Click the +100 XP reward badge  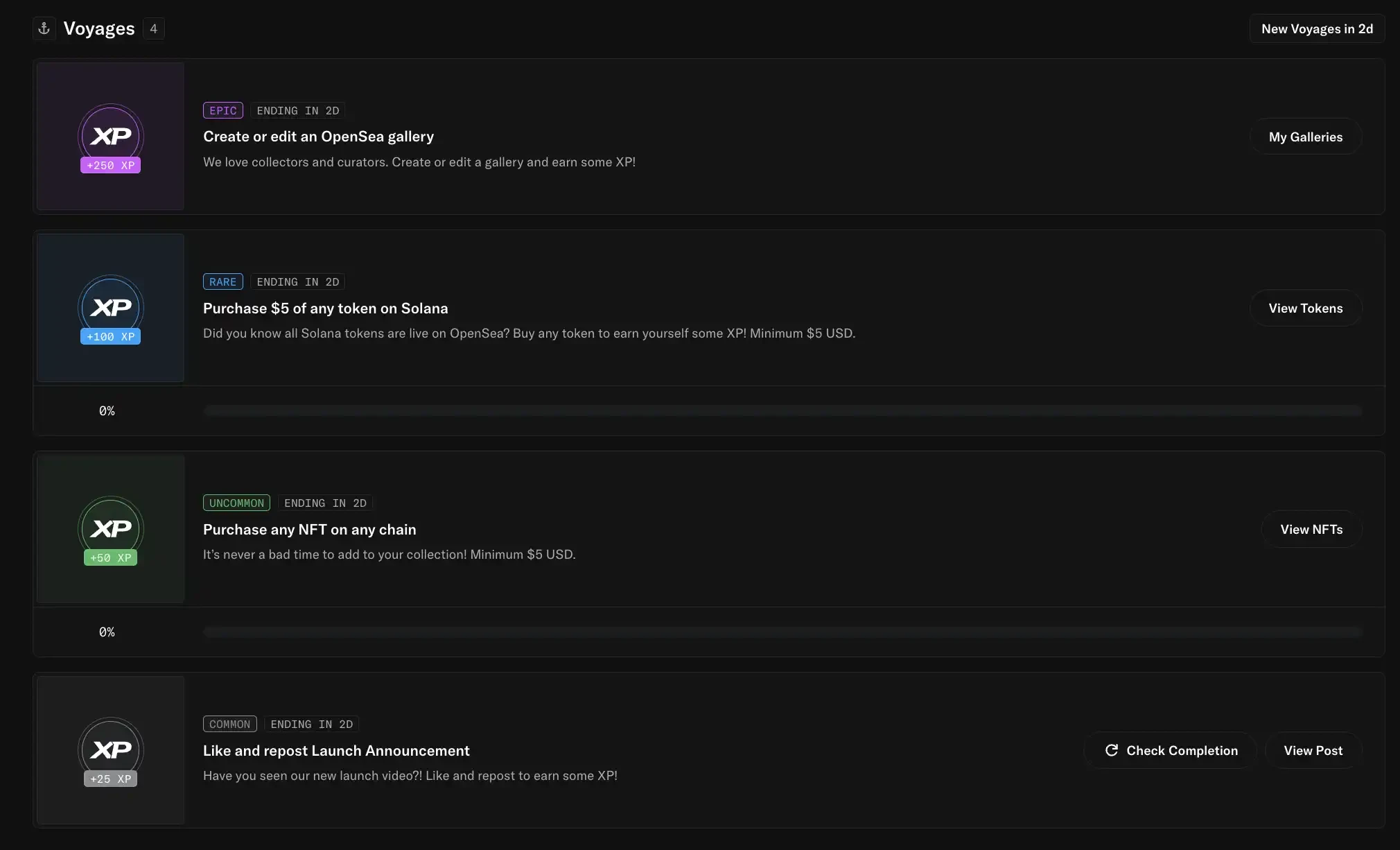(111, 336)
